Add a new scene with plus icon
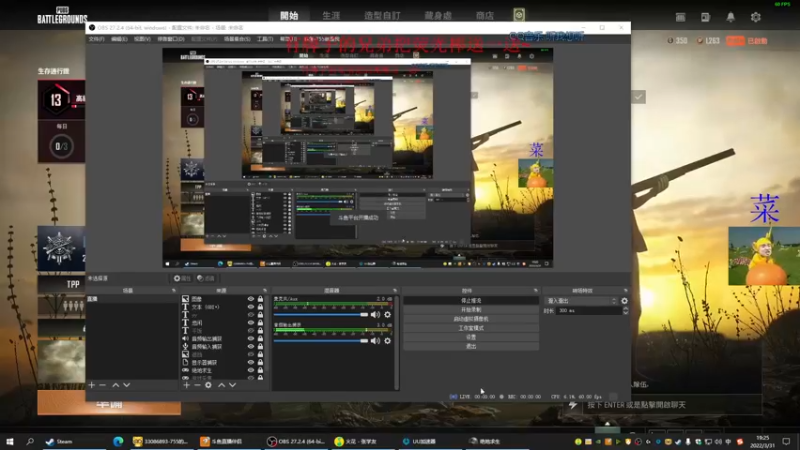 92,385
